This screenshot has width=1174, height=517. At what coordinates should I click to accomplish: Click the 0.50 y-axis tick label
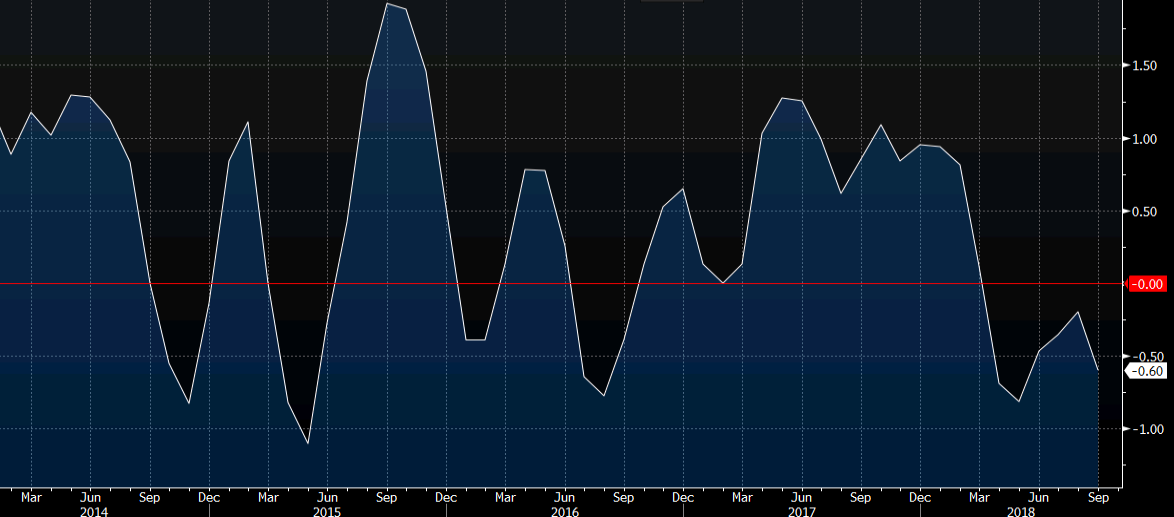point(1144,212)
